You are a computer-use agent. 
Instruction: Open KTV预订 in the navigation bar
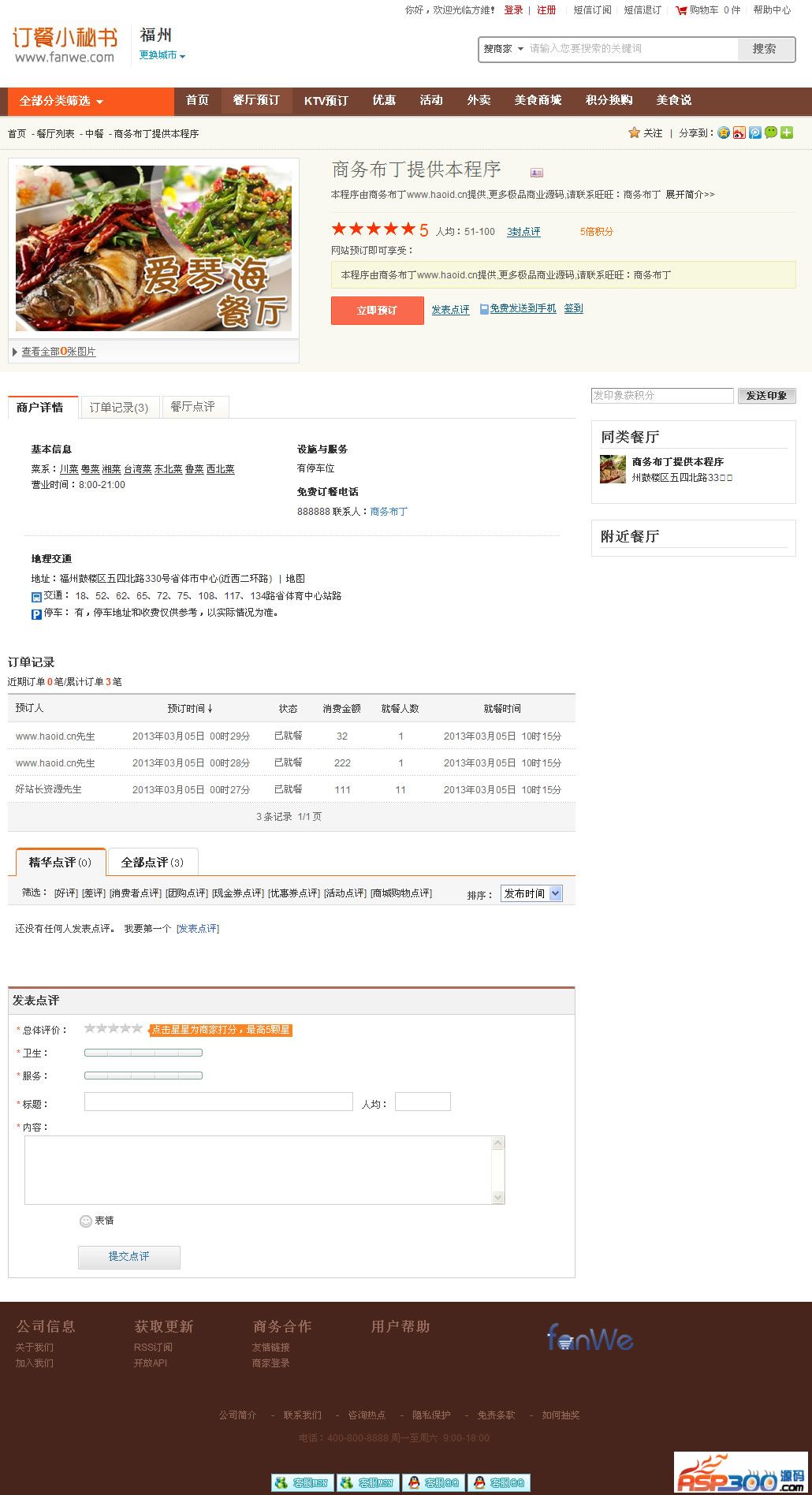click(x=326, y=101)
